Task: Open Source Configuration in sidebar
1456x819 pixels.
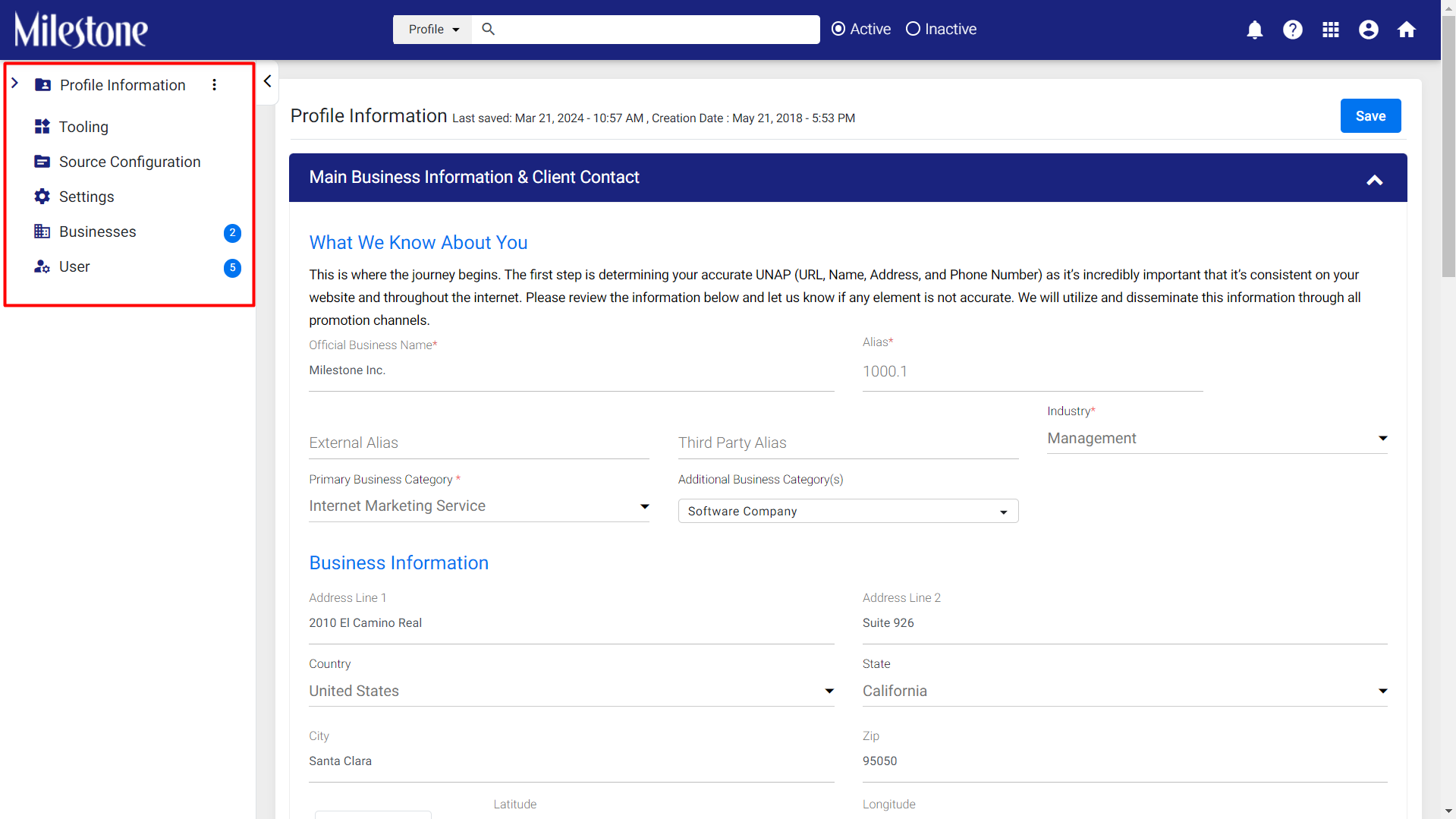Action: [x=130, y=162]
